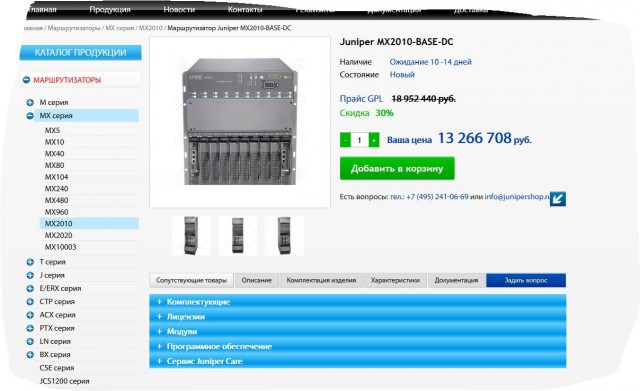Open Продукция in the top menu
This screenshot has width=640, height=391.
(x=110, y=9)
